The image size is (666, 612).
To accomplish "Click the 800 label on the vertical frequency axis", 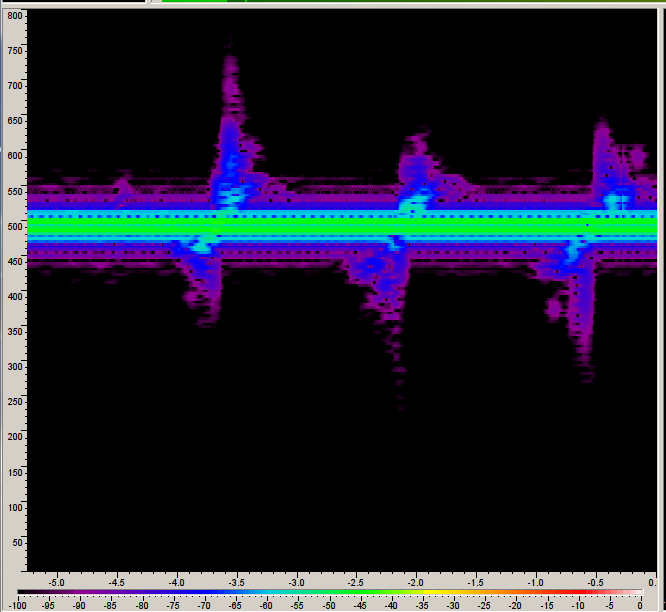I will point(15,16).
